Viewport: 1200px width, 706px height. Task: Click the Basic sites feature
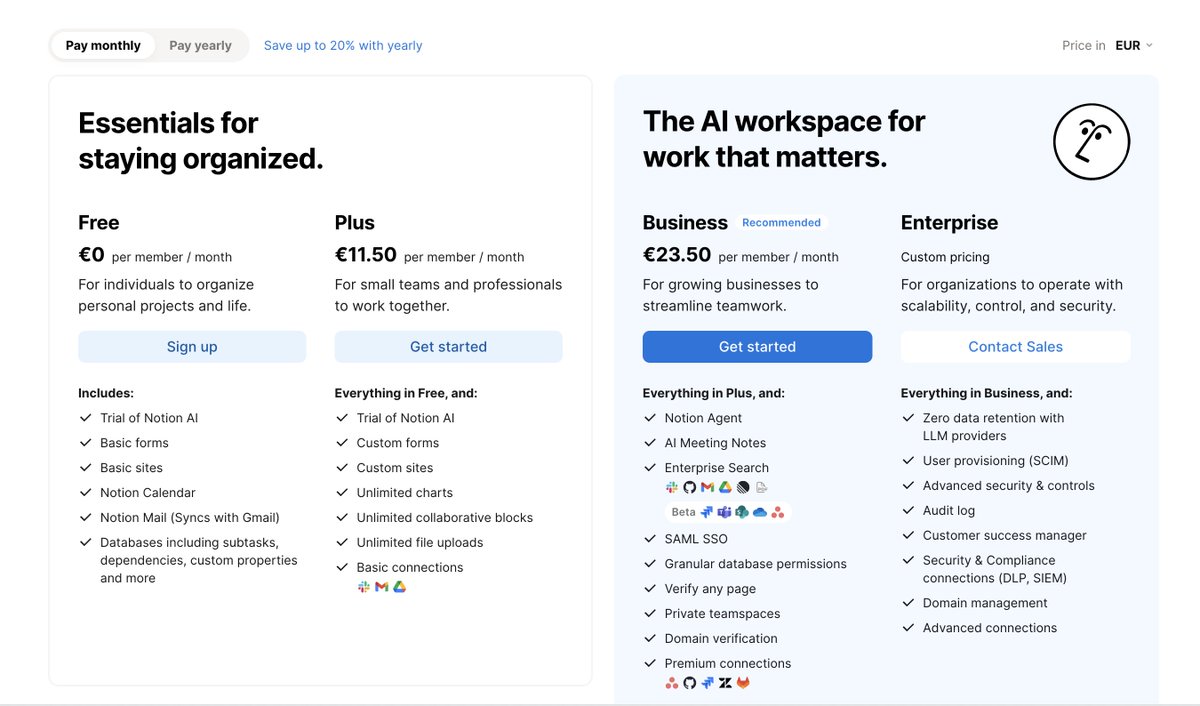(131, 467)
